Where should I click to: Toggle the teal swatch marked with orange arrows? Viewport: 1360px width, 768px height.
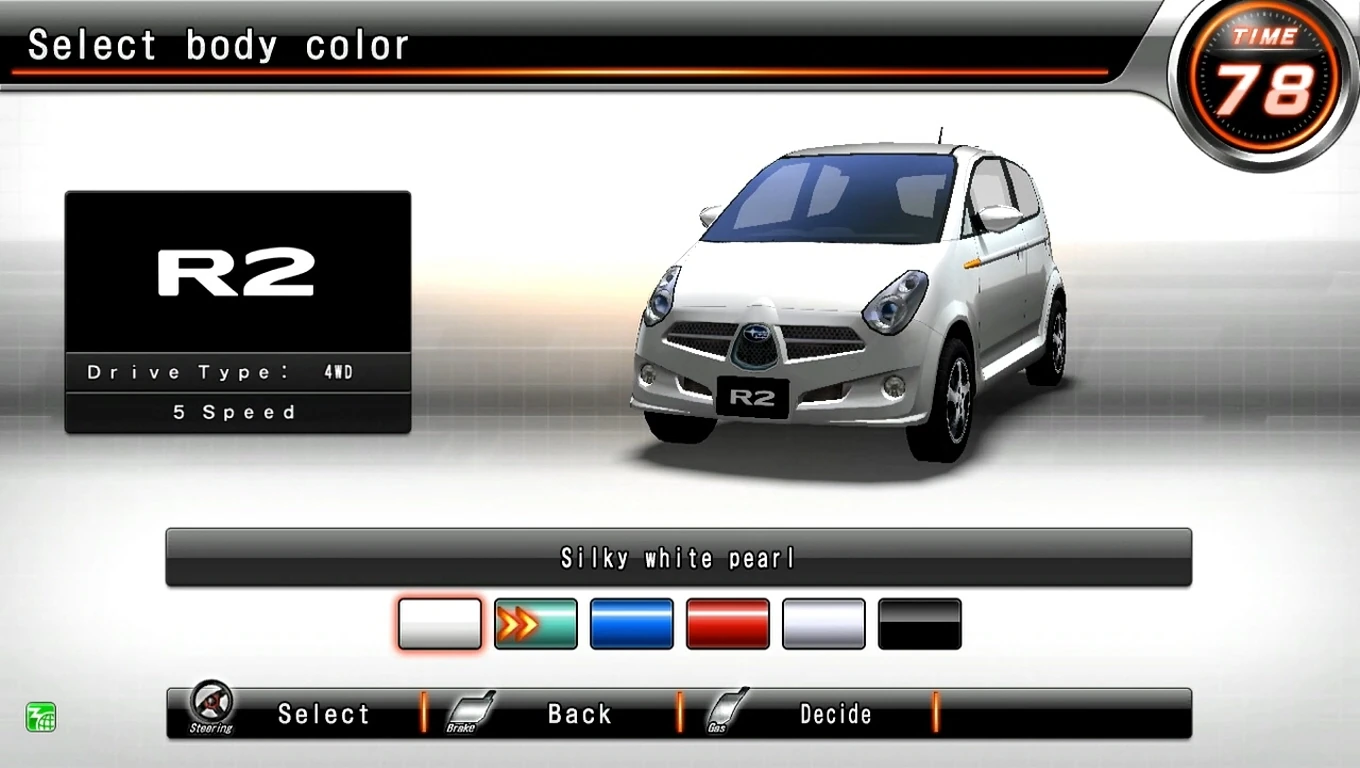[535, 624]
